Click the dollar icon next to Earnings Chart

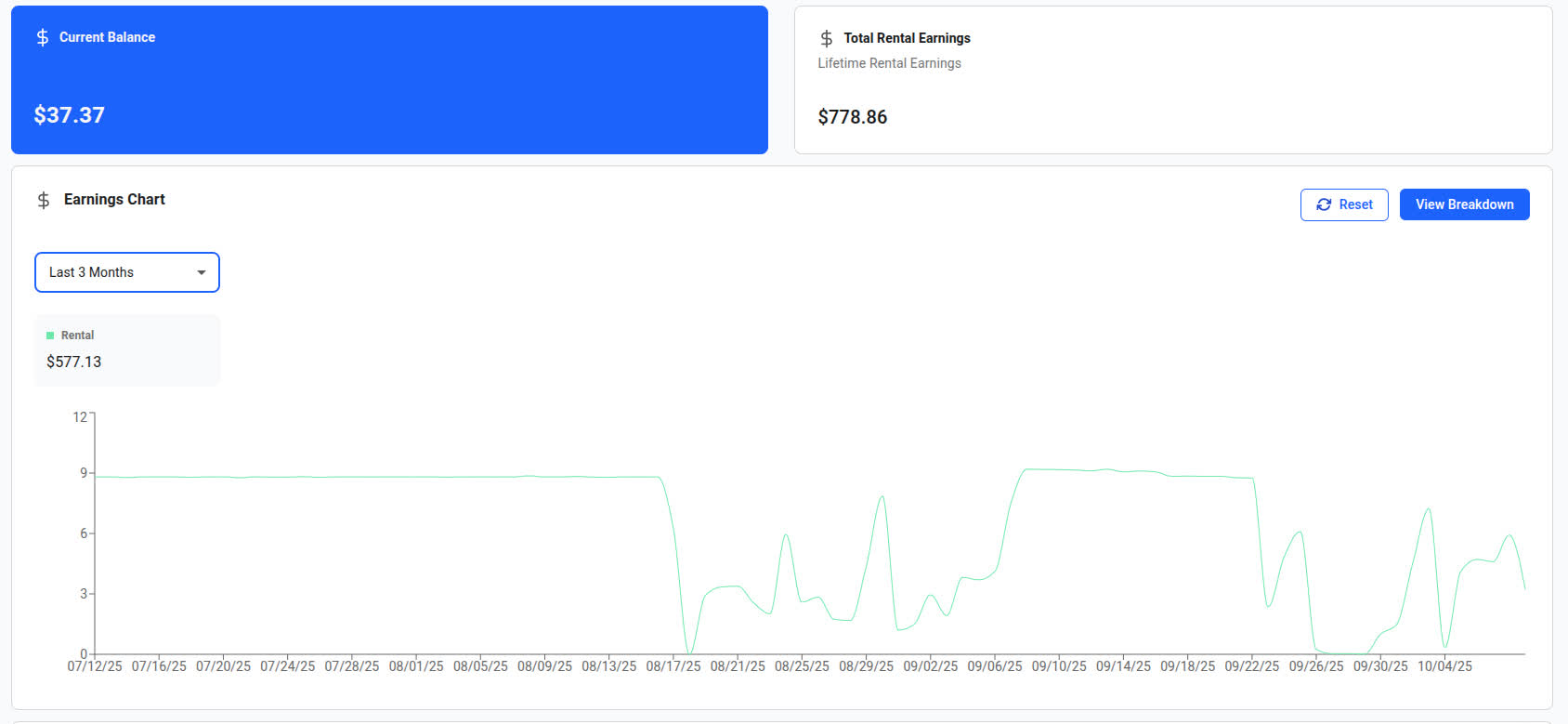pyautogui.click(x=44, y=200)
